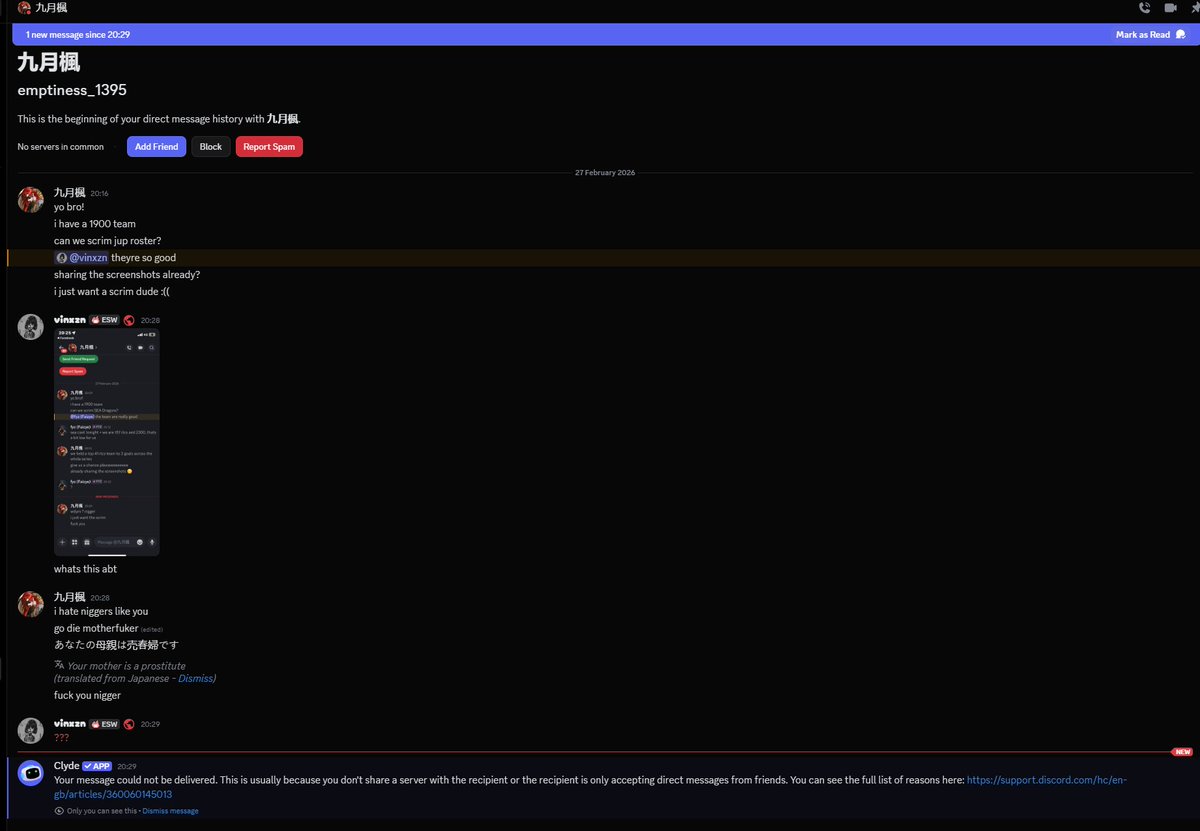Image resolution: width=1200 pixels, height=831 pixels.
Task: Mark the conversation as read
Action: [x=1150, y=34]
